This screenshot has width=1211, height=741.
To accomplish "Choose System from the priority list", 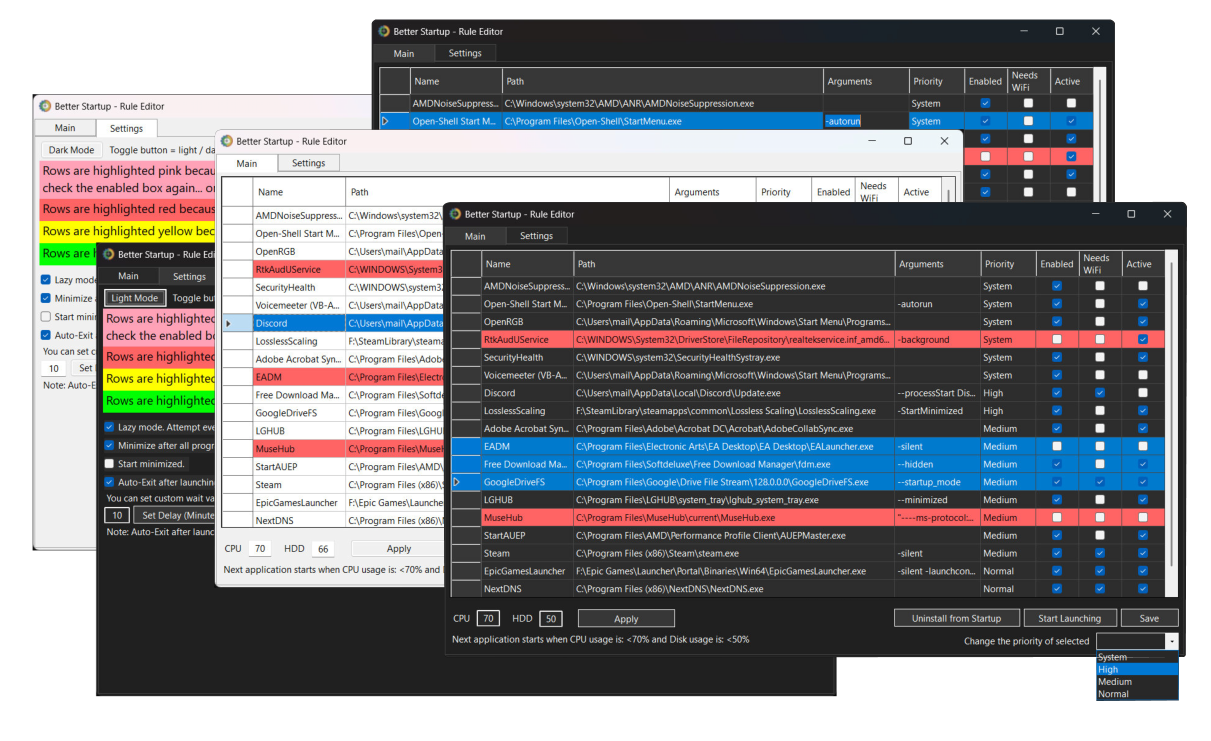I will [1137, 657].
